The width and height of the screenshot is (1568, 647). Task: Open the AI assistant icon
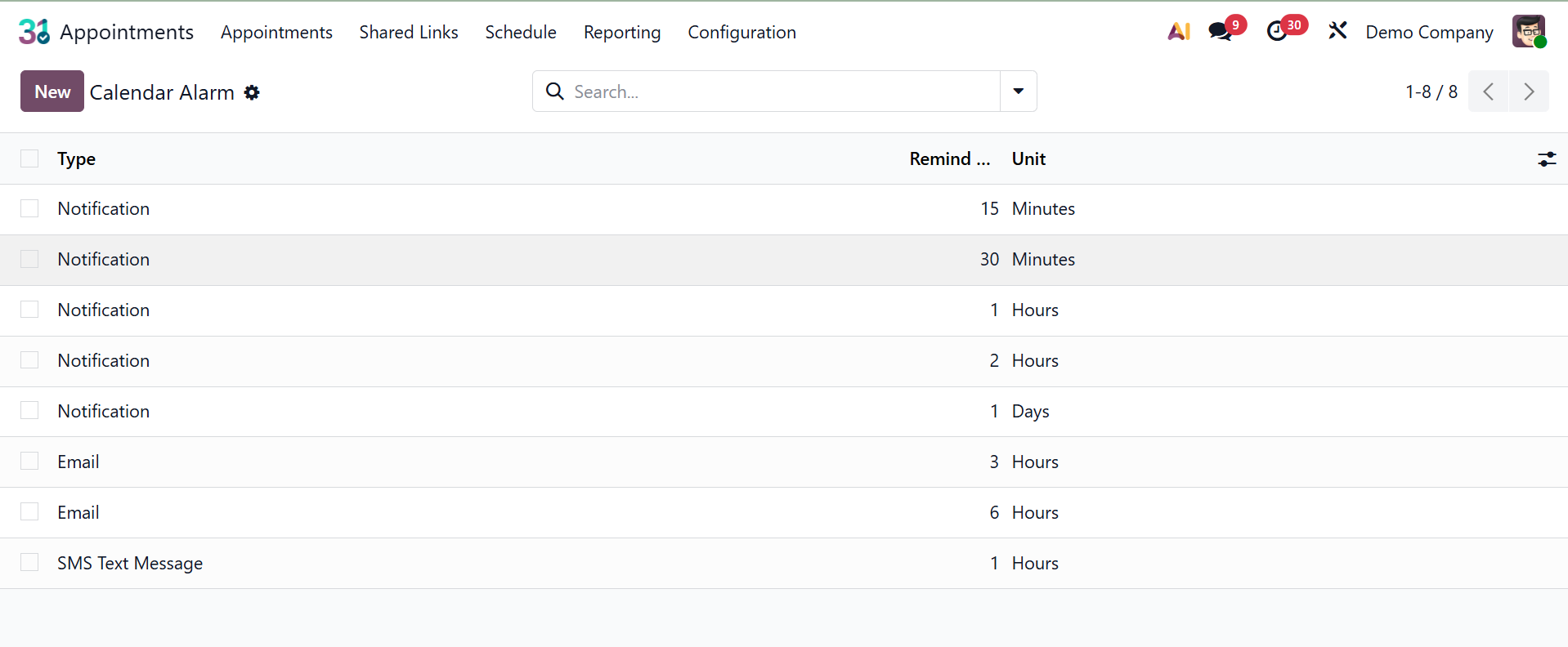click(1178, 32)
